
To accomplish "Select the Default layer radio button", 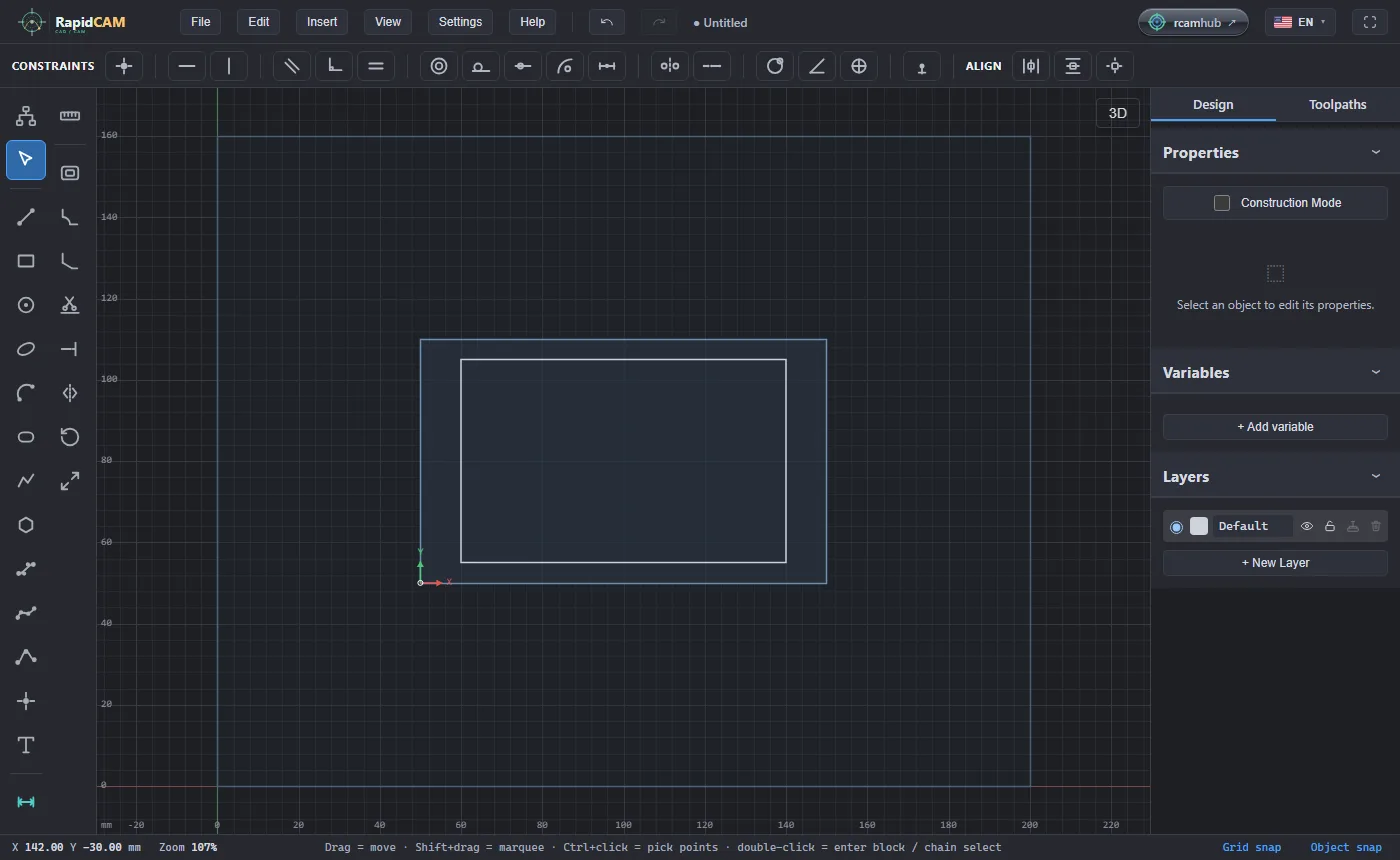I will [1176, 527].
